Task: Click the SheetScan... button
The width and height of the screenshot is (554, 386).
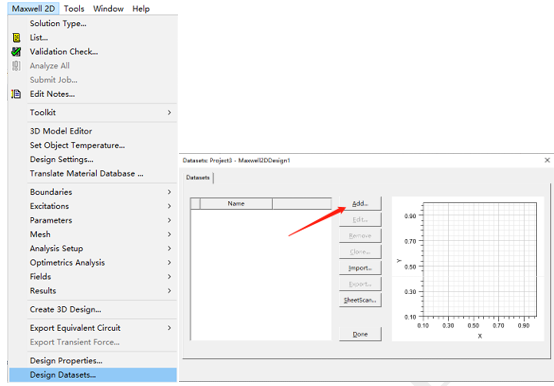Action: (360, 300)
